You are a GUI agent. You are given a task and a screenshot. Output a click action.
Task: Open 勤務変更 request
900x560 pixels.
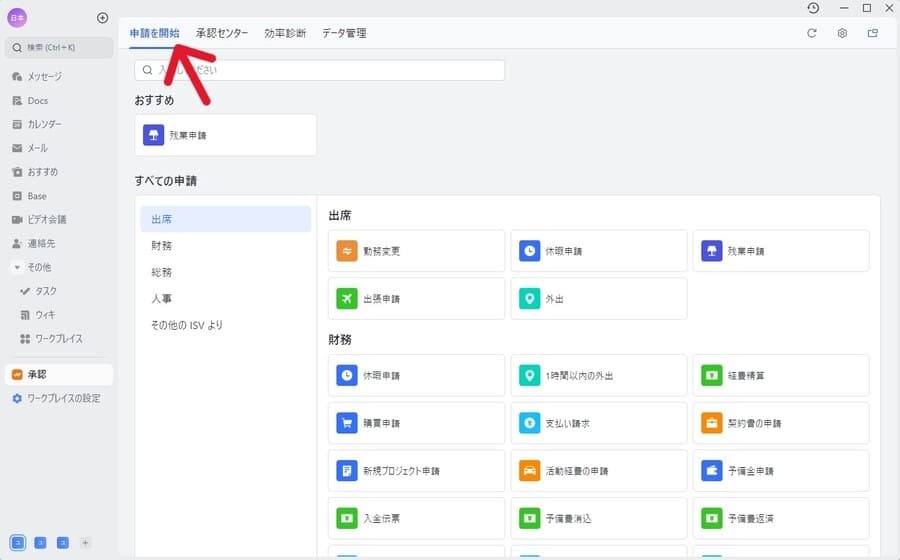(x=416, y=251)
